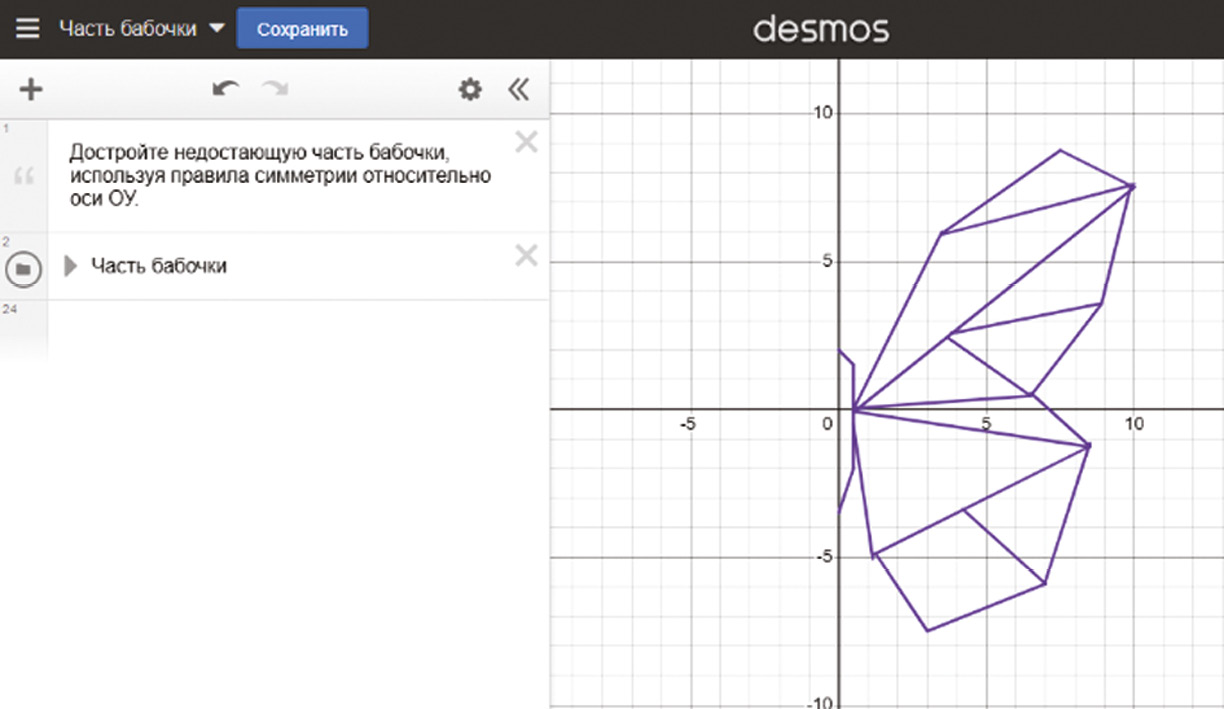Click the Часть бабочки title in header
The height and width of the screenshot is (709, 1224).
(127, 28)
